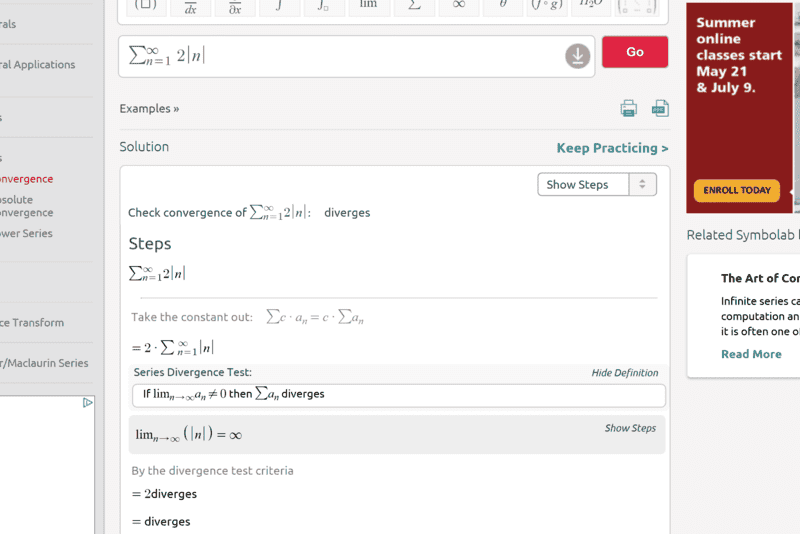Open the Show Steps dropdown
Image resolution: width=800 pixels, height=534 pixels.
point(597,185)
